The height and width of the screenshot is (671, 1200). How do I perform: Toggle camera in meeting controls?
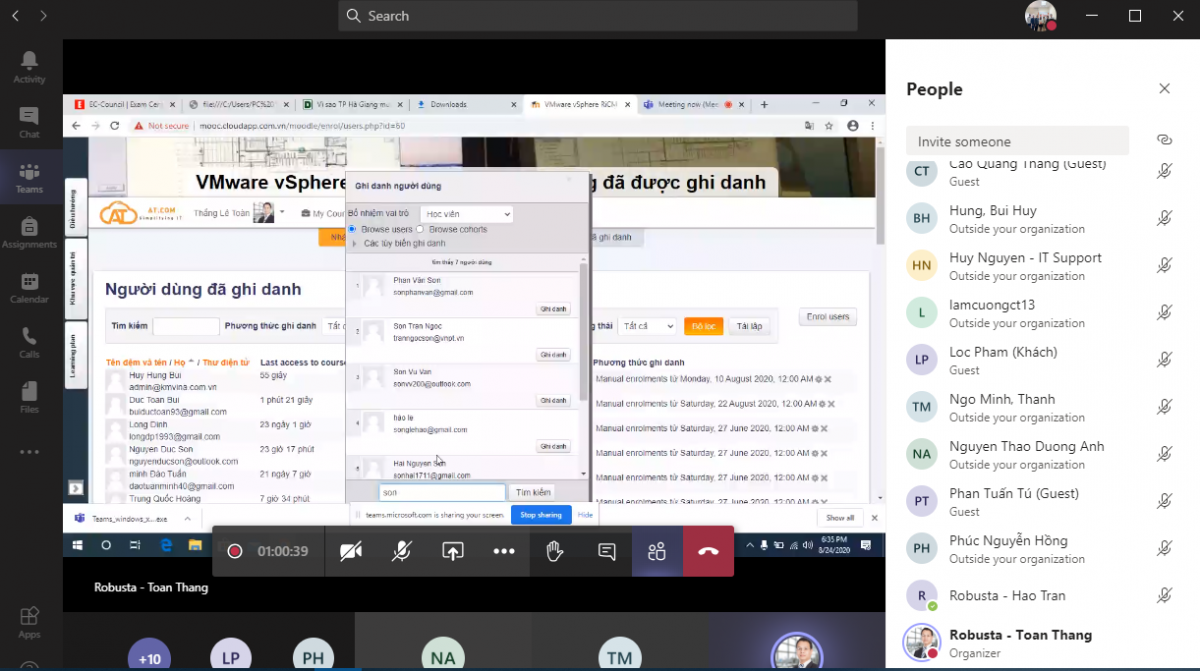tap(351, 551)
